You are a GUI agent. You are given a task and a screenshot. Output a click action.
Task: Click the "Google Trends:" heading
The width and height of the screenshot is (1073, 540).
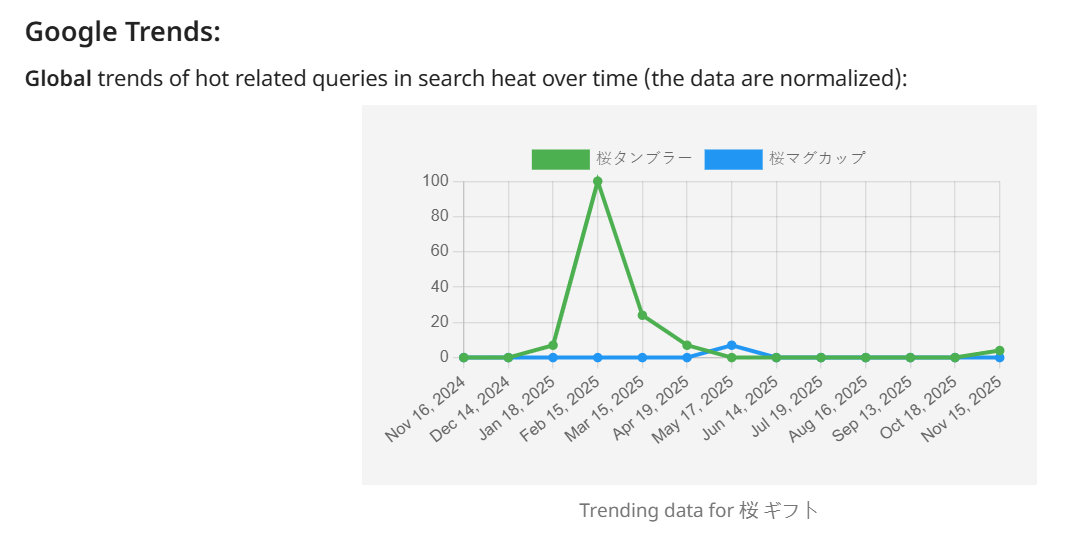pos(122,32)
